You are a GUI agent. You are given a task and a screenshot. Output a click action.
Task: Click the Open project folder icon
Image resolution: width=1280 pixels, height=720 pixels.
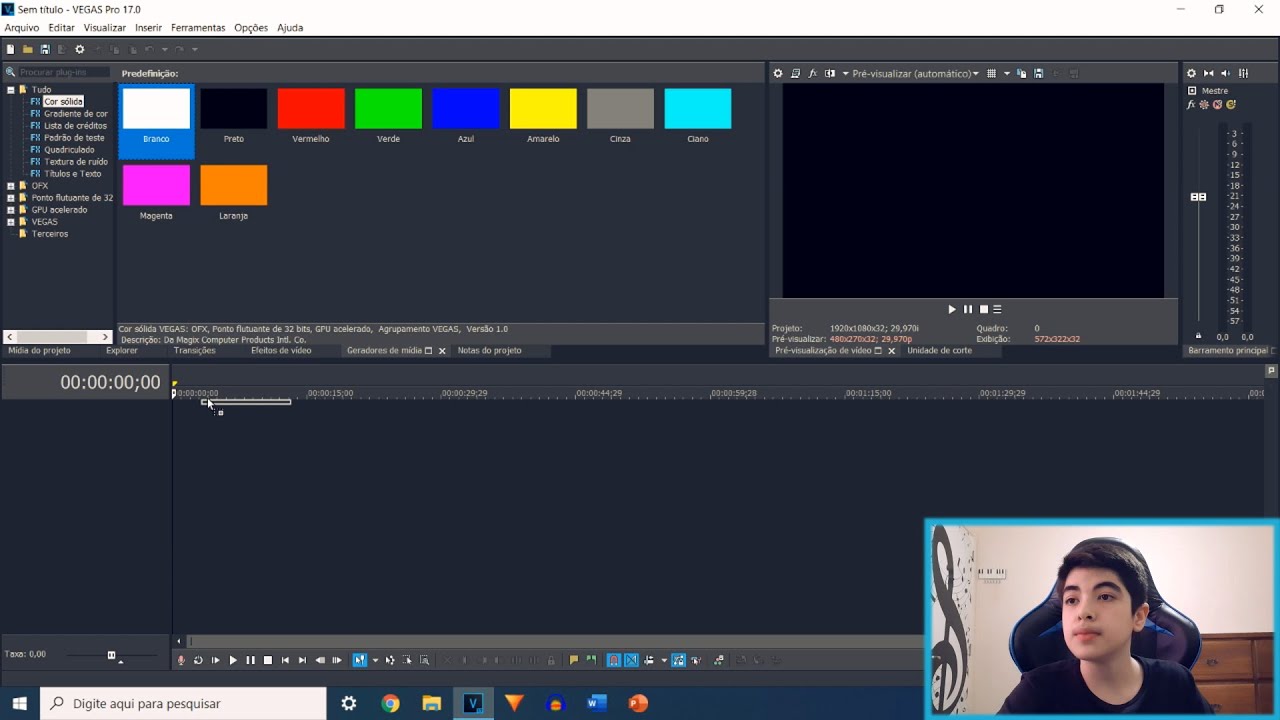27,49
